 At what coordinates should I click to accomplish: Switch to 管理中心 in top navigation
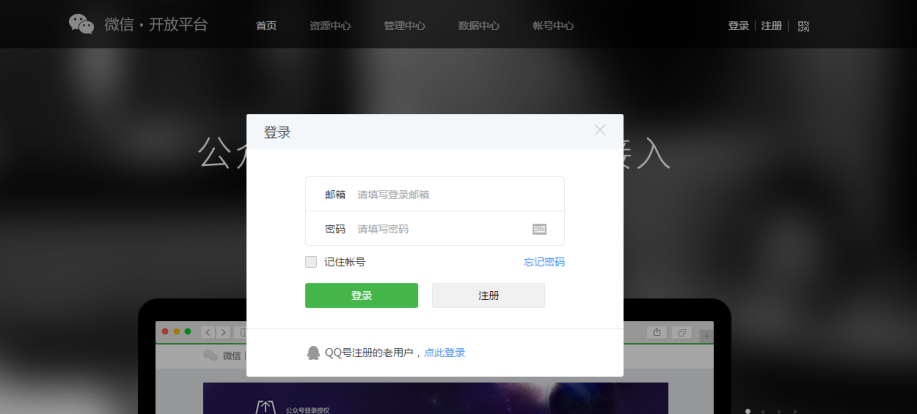(x=404, y=26)
